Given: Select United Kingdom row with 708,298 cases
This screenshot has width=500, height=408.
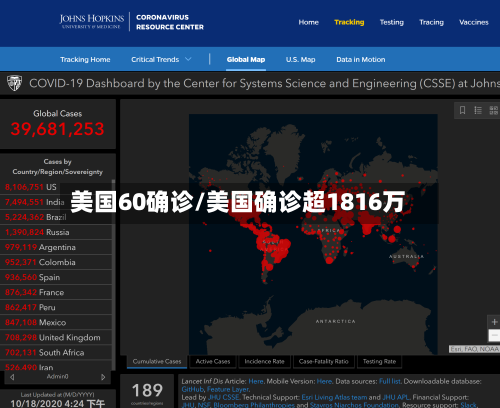Looking at the screenshot, I should (56, 337).
